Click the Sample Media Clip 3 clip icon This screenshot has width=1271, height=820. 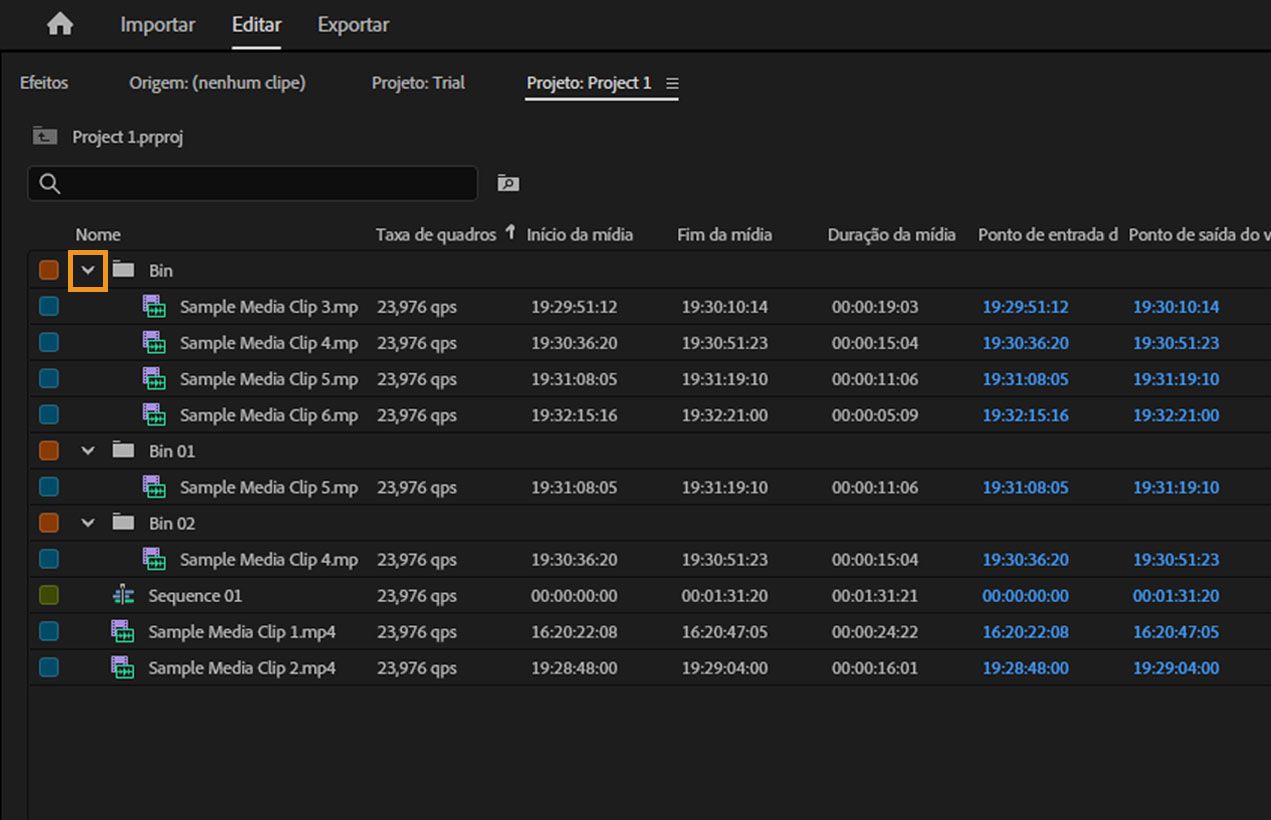coord(154,307)
